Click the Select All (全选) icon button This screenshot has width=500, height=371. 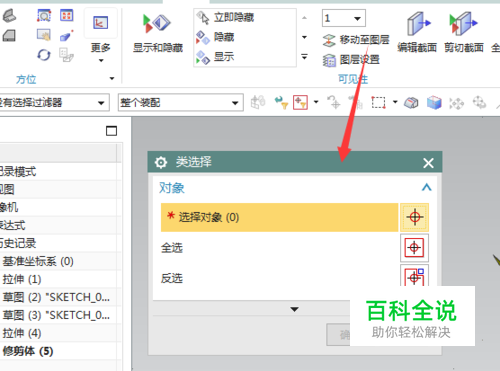(414, 248)
